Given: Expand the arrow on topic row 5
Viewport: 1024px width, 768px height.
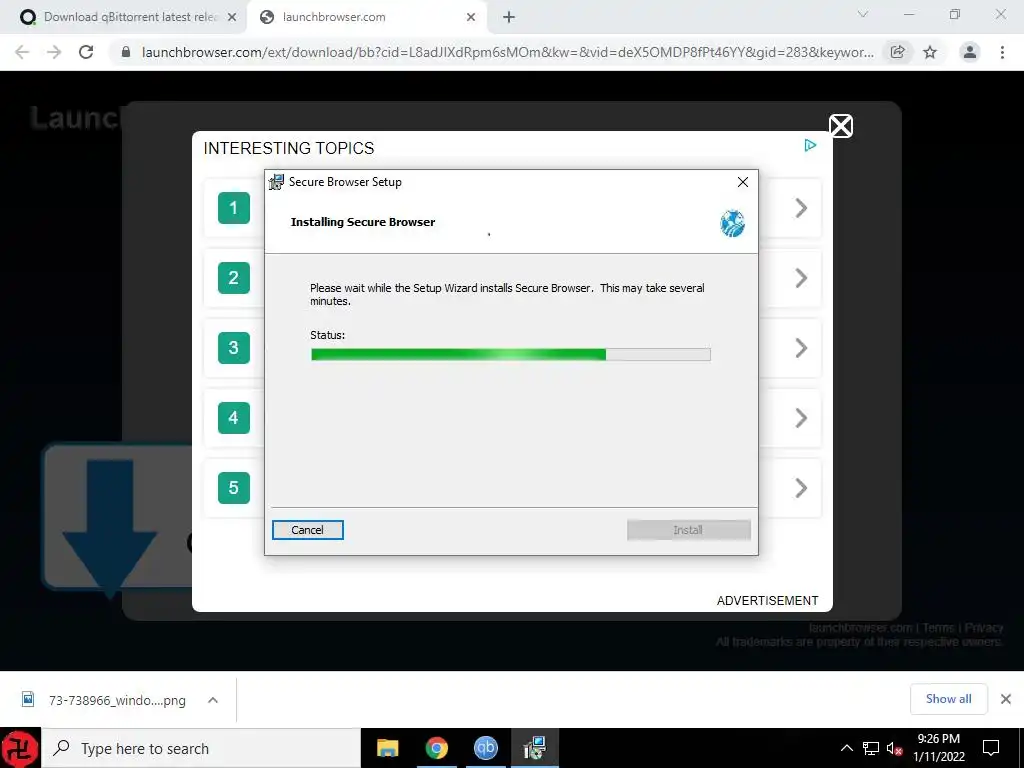Looking at the screenshot, I should coord(801,488).
